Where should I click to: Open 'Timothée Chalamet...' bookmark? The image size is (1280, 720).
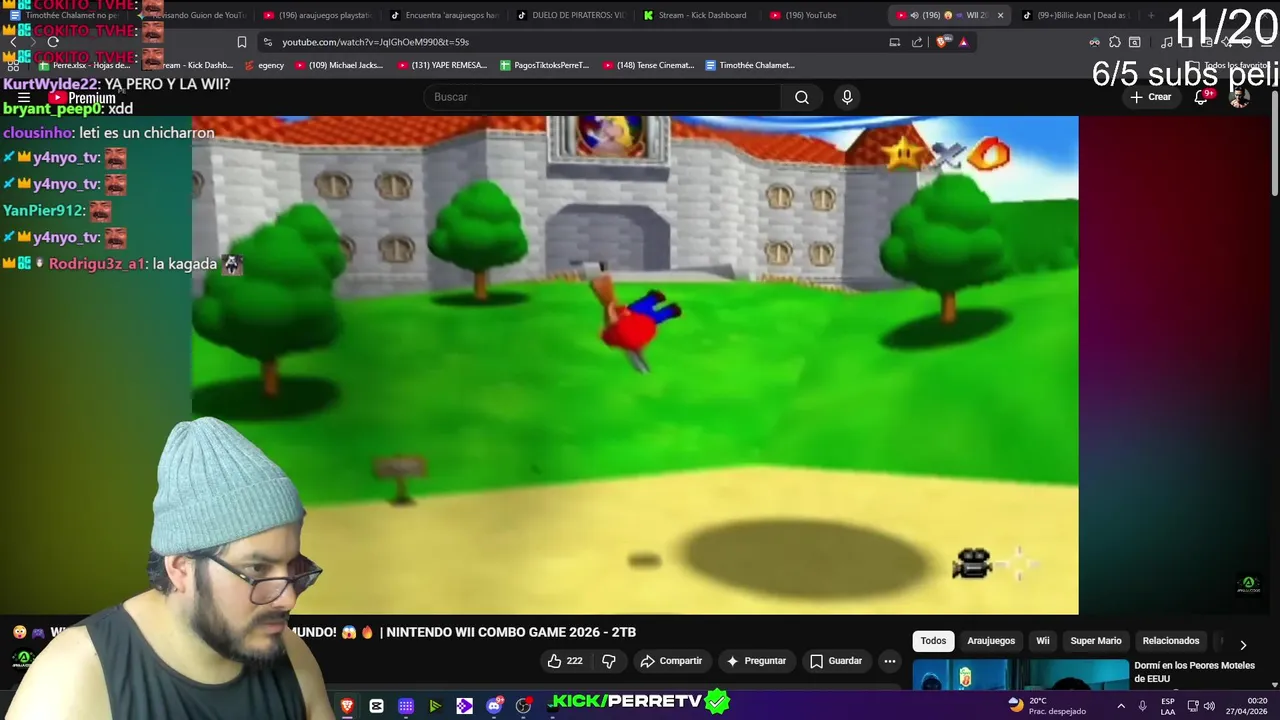click(750, 65)
